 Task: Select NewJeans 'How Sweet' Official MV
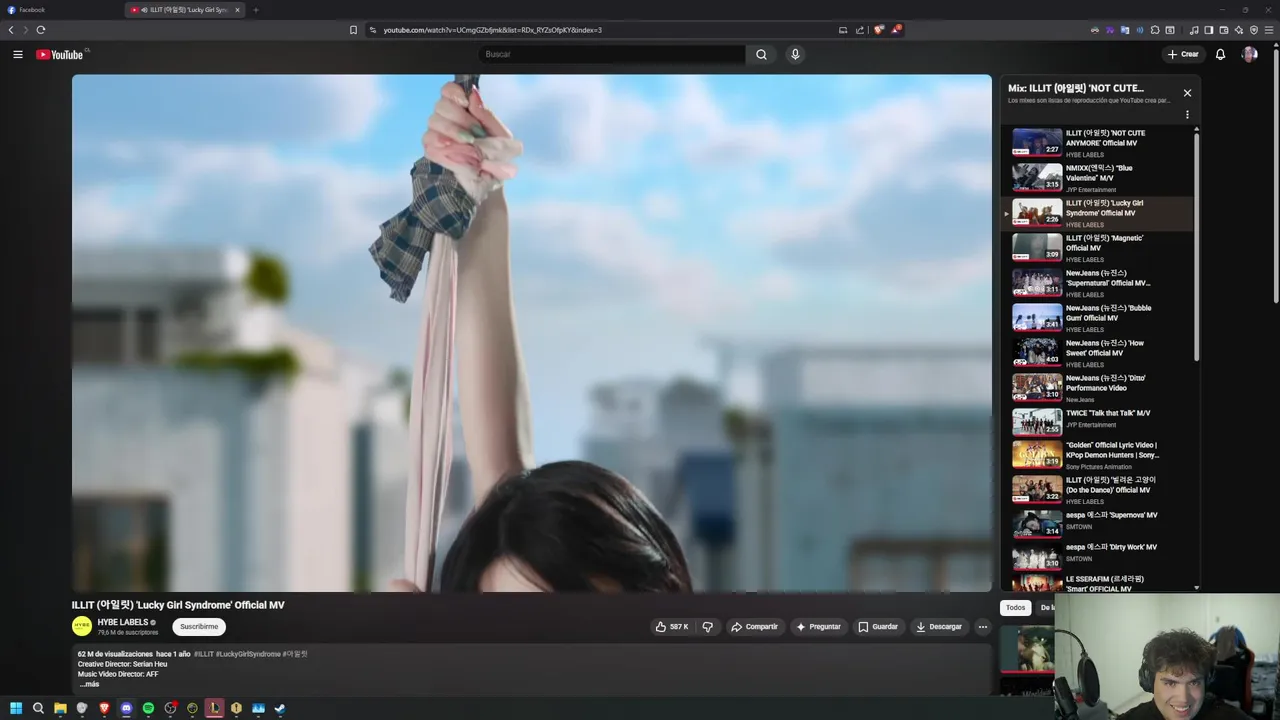click(1098, 353)
